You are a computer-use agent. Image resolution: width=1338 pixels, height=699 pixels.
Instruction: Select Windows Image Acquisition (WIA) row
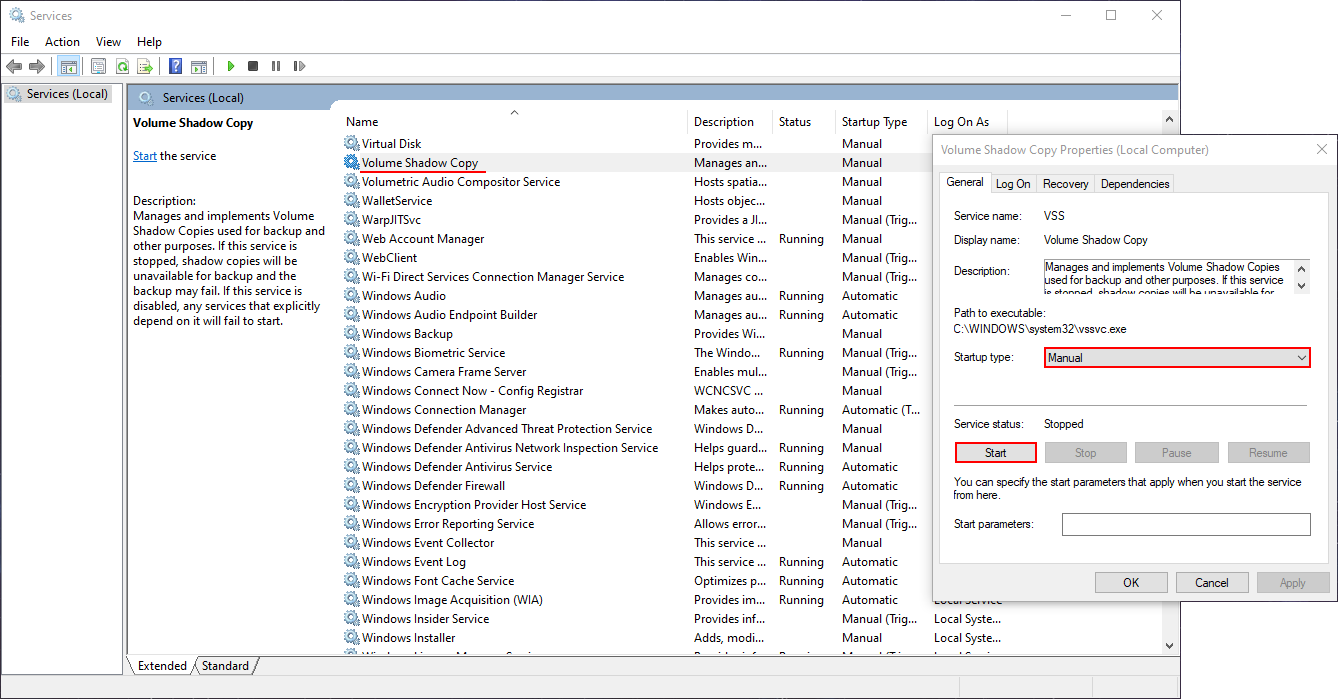point(636,599)
